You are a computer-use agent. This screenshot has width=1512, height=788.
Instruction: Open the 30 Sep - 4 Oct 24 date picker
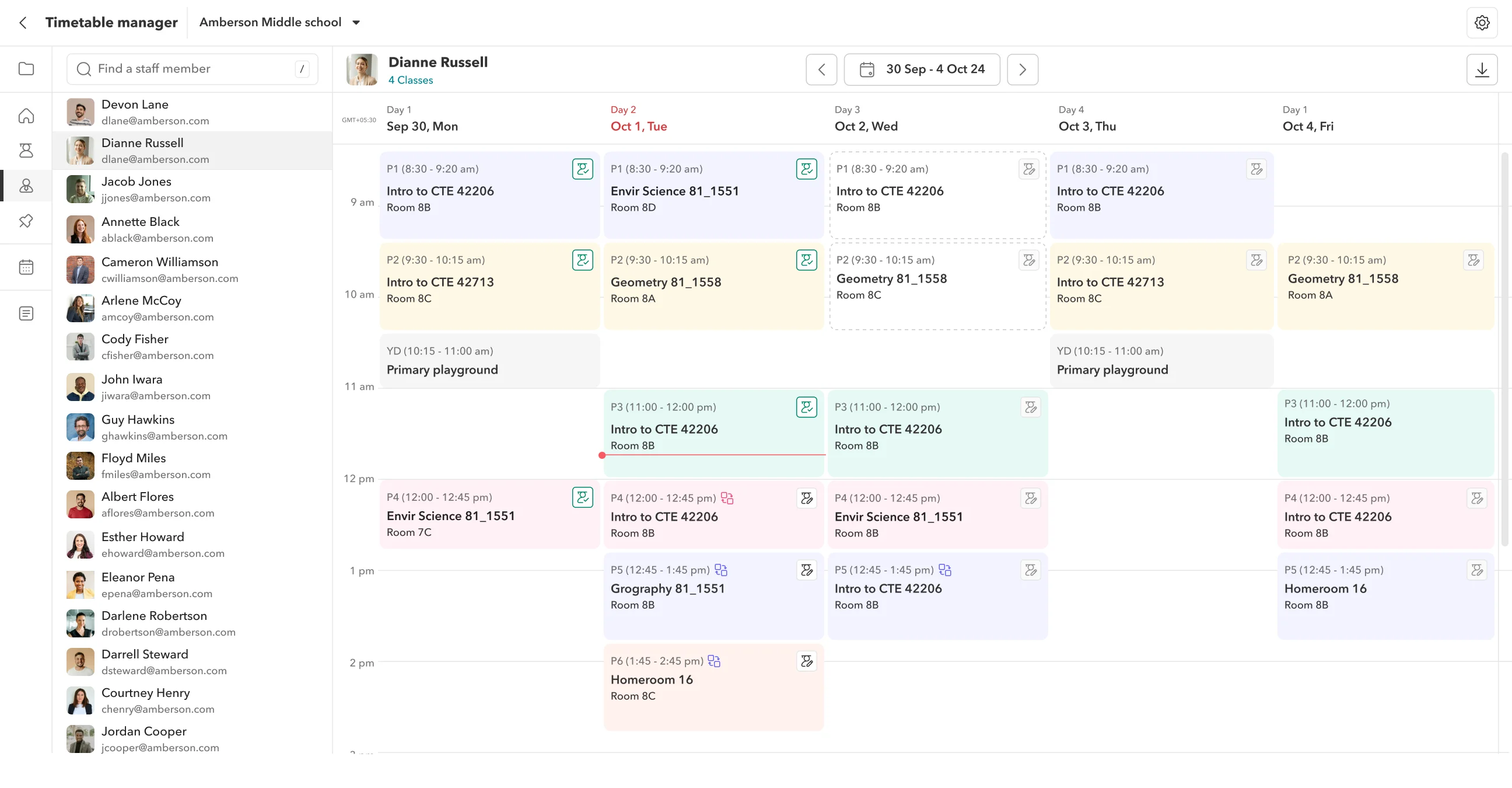click(922, 69)
